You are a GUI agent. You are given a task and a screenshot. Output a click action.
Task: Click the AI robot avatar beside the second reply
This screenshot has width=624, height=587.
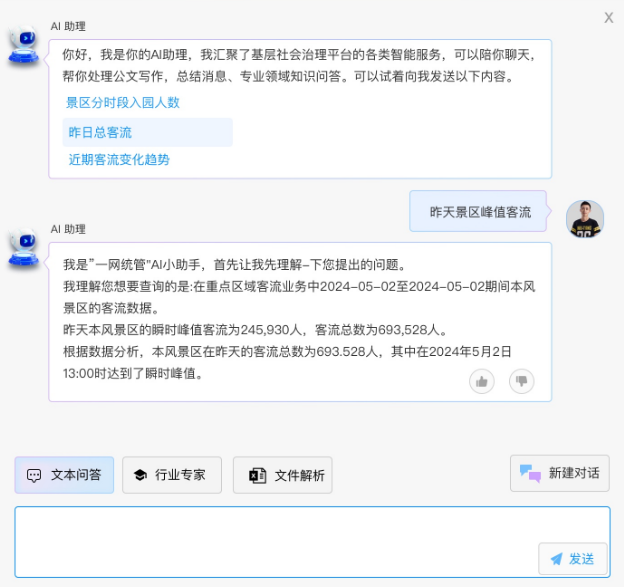23,248
